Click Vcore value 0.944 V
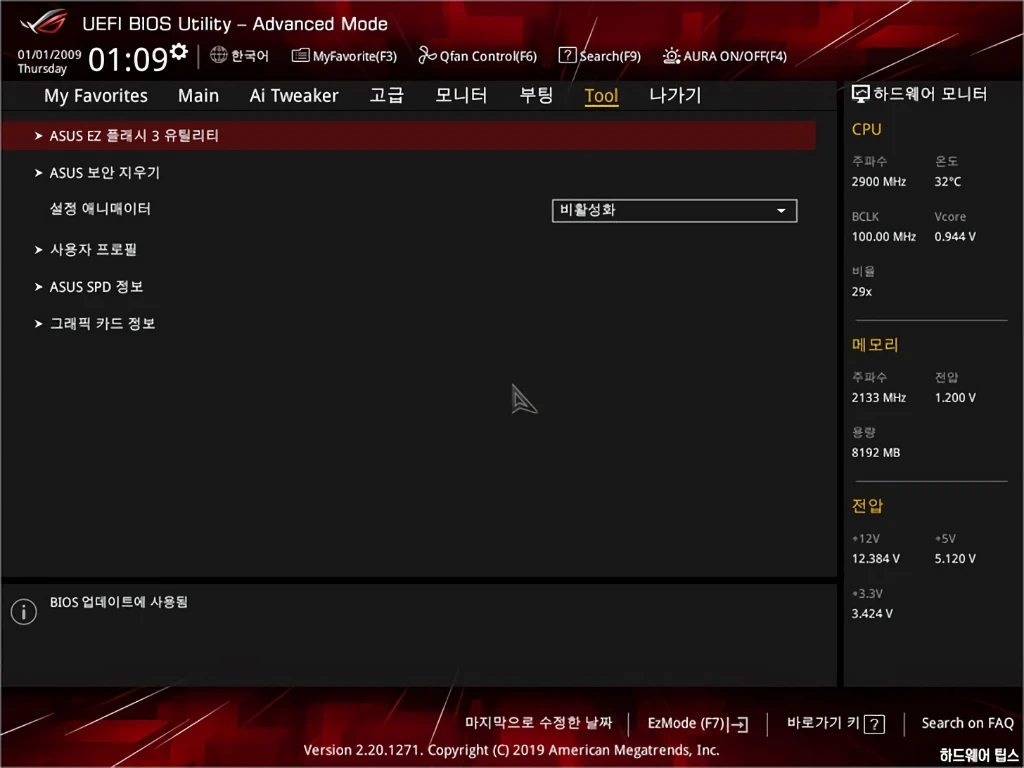 [x=955, y=236]
